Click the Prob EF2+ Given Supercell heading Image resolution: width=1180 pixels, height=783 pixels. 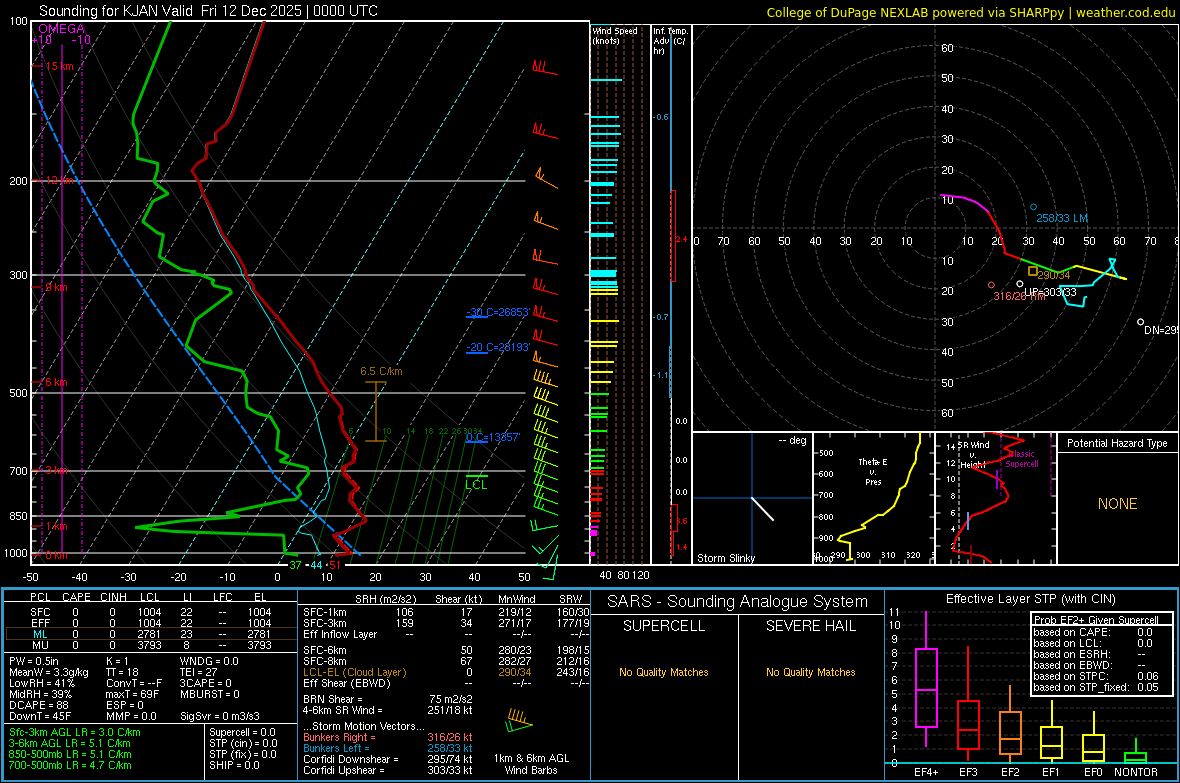(1096, 620)
